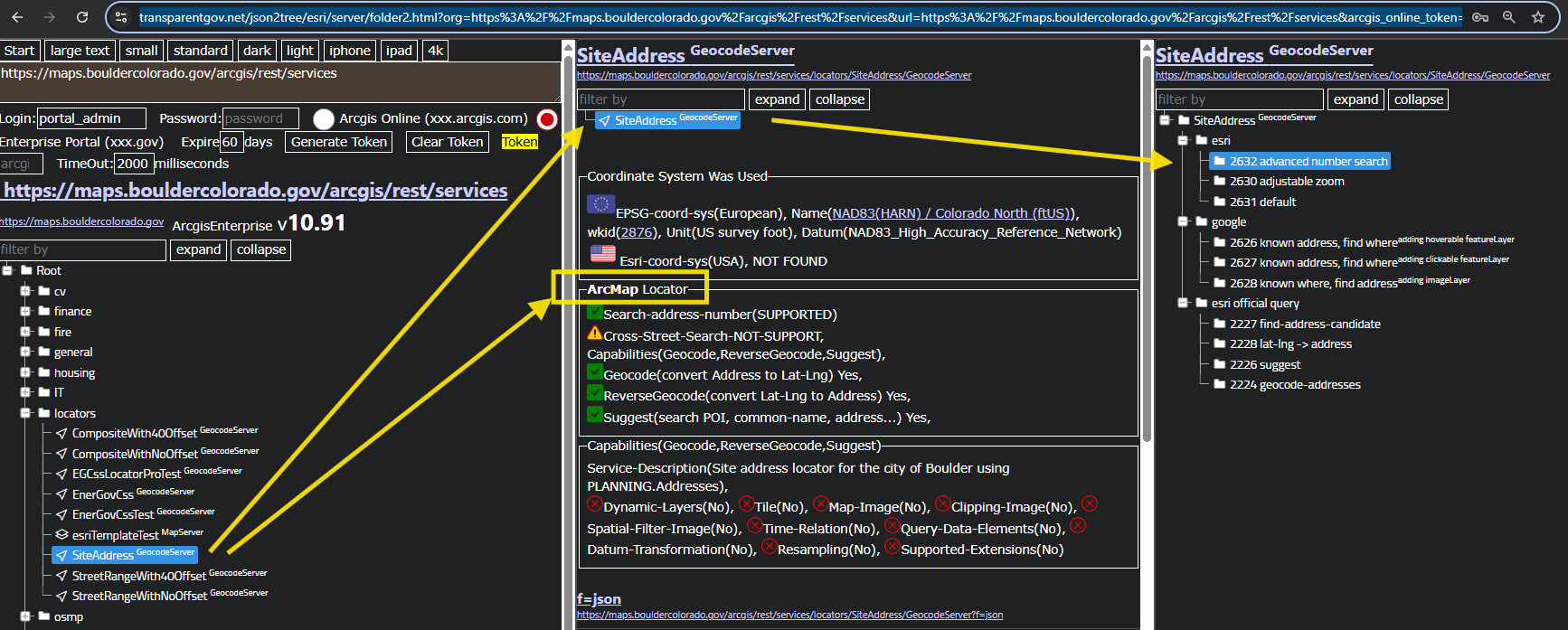Select the Arcgis Online white radio button
The width and height of the screenshot is (1568, 630).
(x=324, y=119)
